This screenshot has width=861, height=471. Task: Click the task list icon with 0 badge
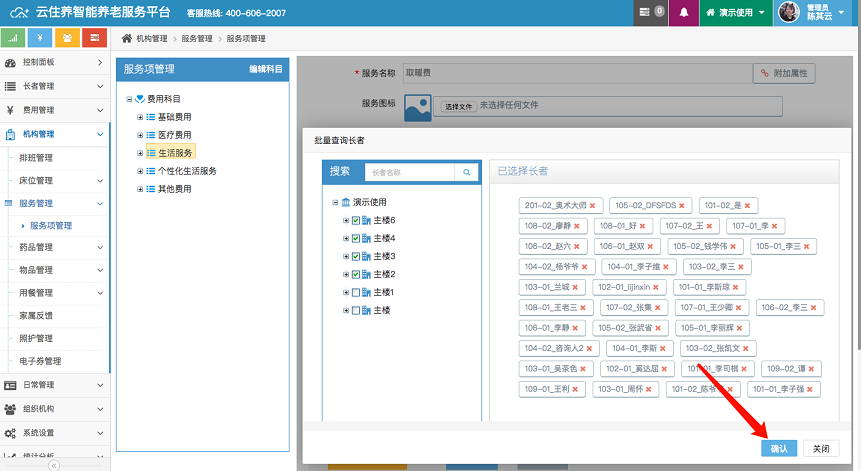[x=650, y=13]
